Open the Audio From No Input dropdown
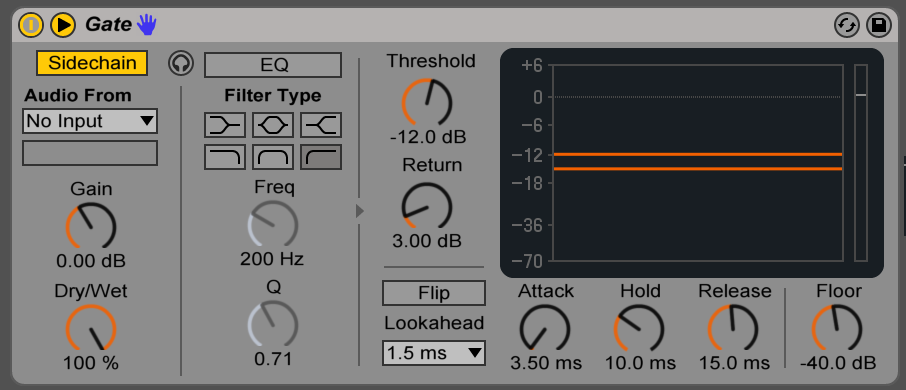This screenshot has height=390, width=906. point(90,121)
